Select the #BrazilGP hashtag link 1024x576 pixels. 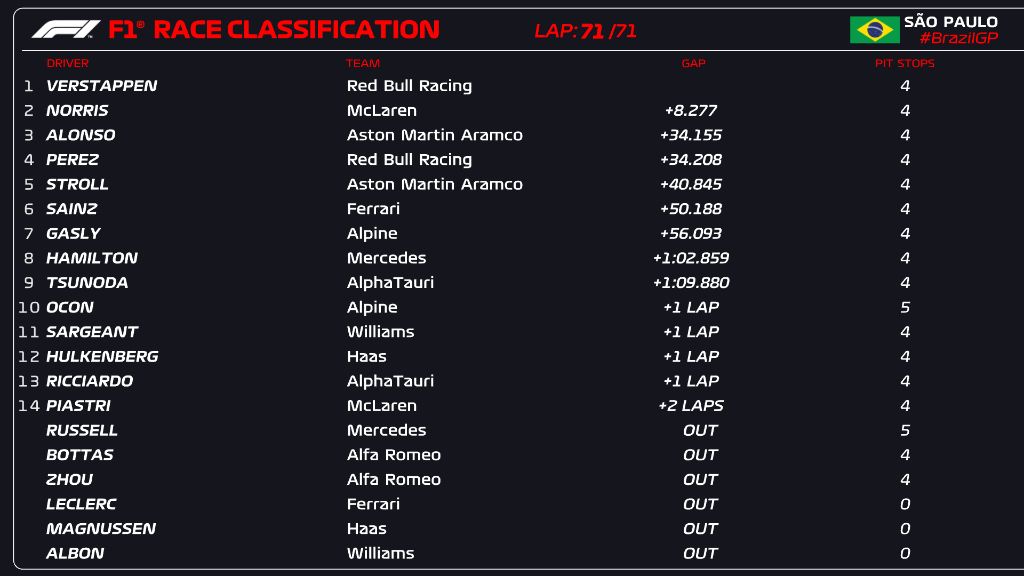point(958,38)
